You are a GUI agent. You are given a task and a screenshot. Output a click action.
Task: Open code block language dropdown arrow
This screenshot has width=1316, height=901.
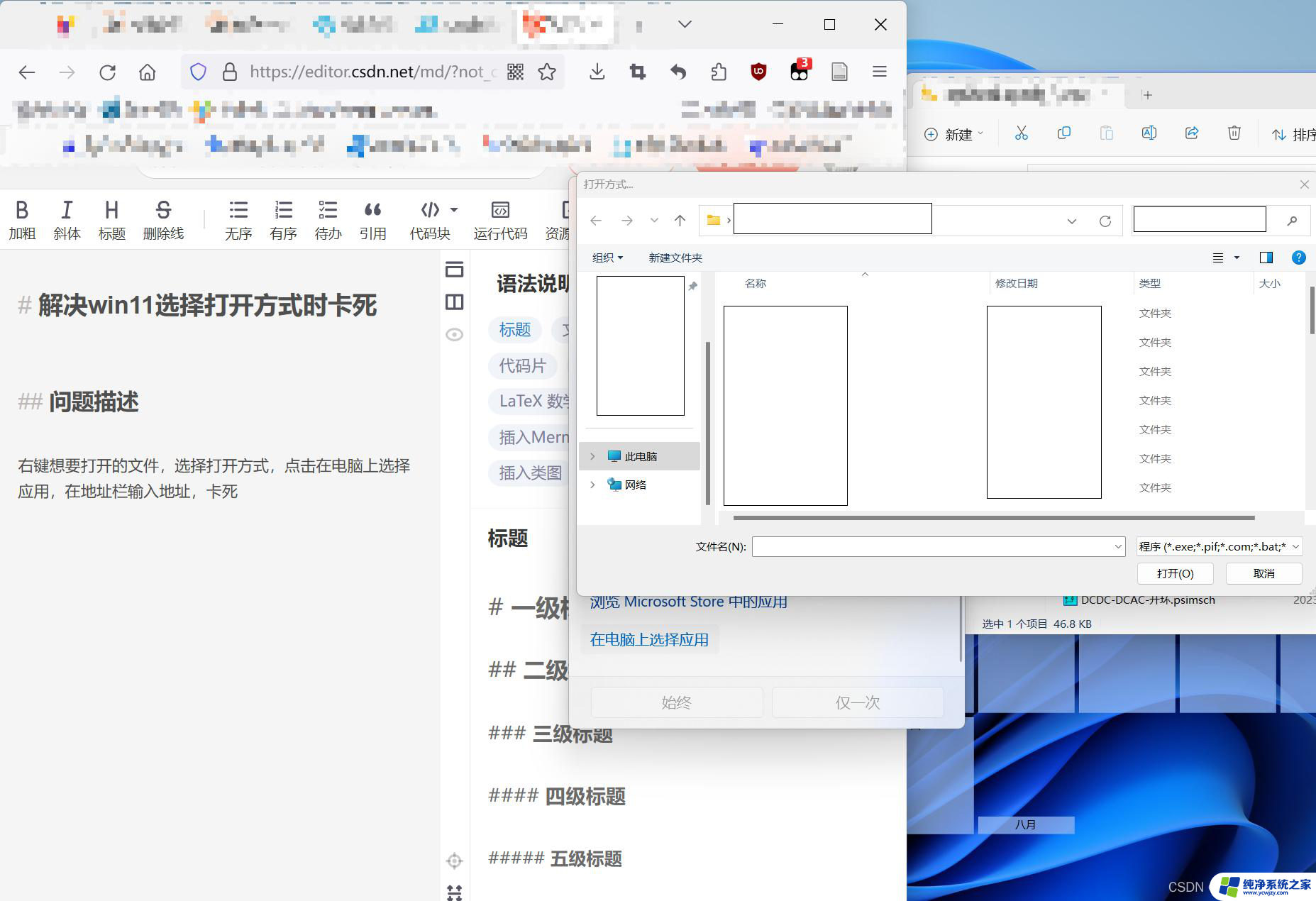(454, 210)
